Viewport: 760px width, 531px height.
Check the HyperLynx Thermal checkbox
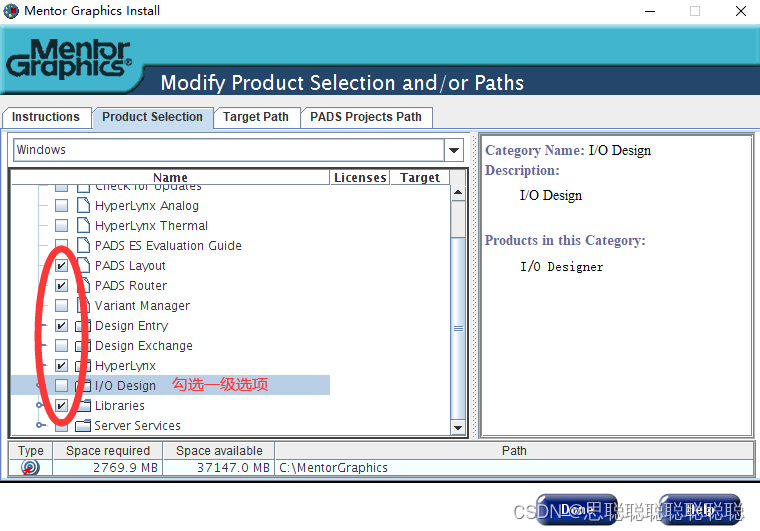pos(62,225)
